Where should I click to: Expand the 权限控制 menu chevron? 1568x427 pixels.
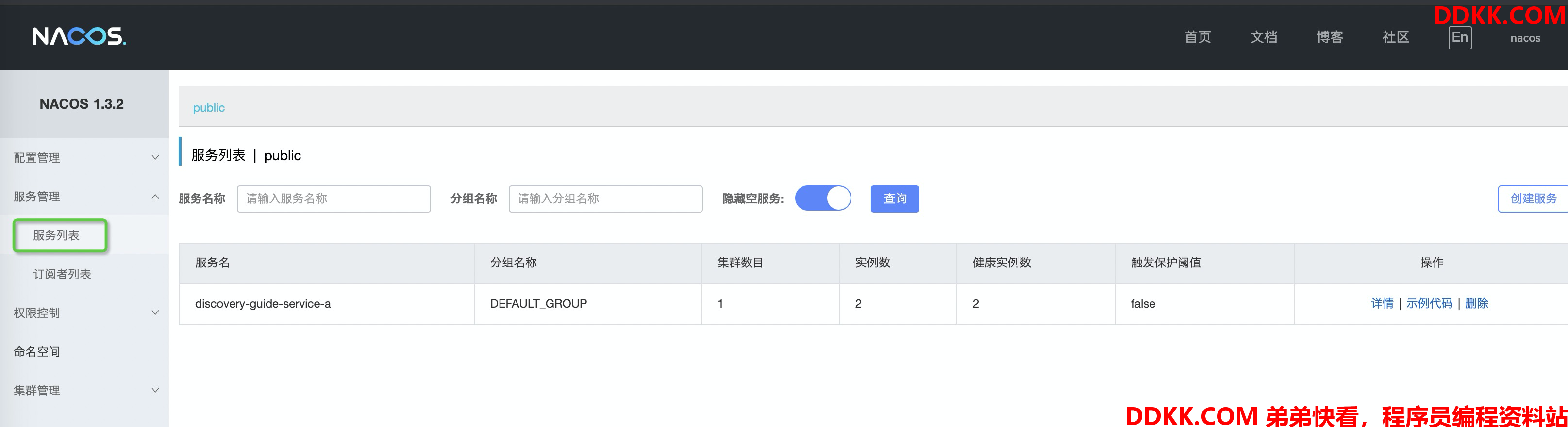click(155, 312)
